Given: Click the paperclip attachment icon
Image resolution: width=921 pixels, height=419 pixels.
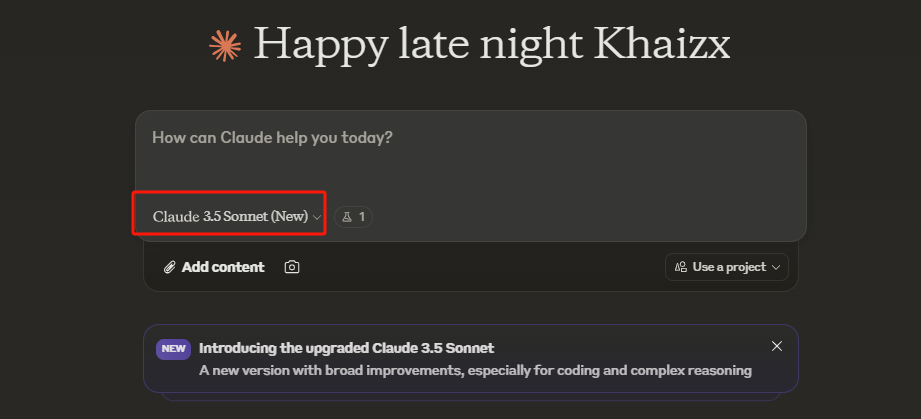Looking at the screenshot, I should 170,267.
